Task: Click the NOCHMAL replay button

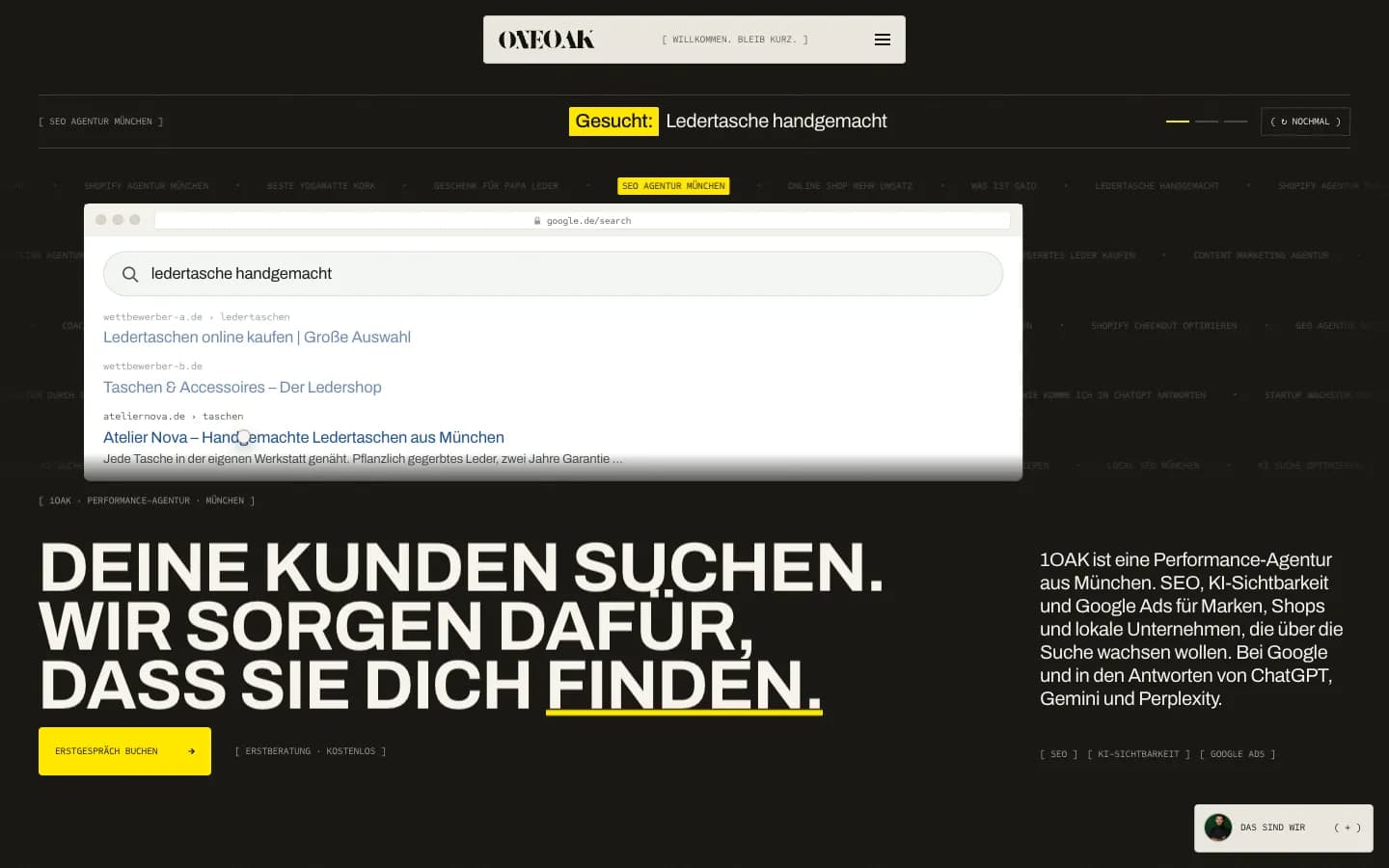Action: [x=1305, y=122]
